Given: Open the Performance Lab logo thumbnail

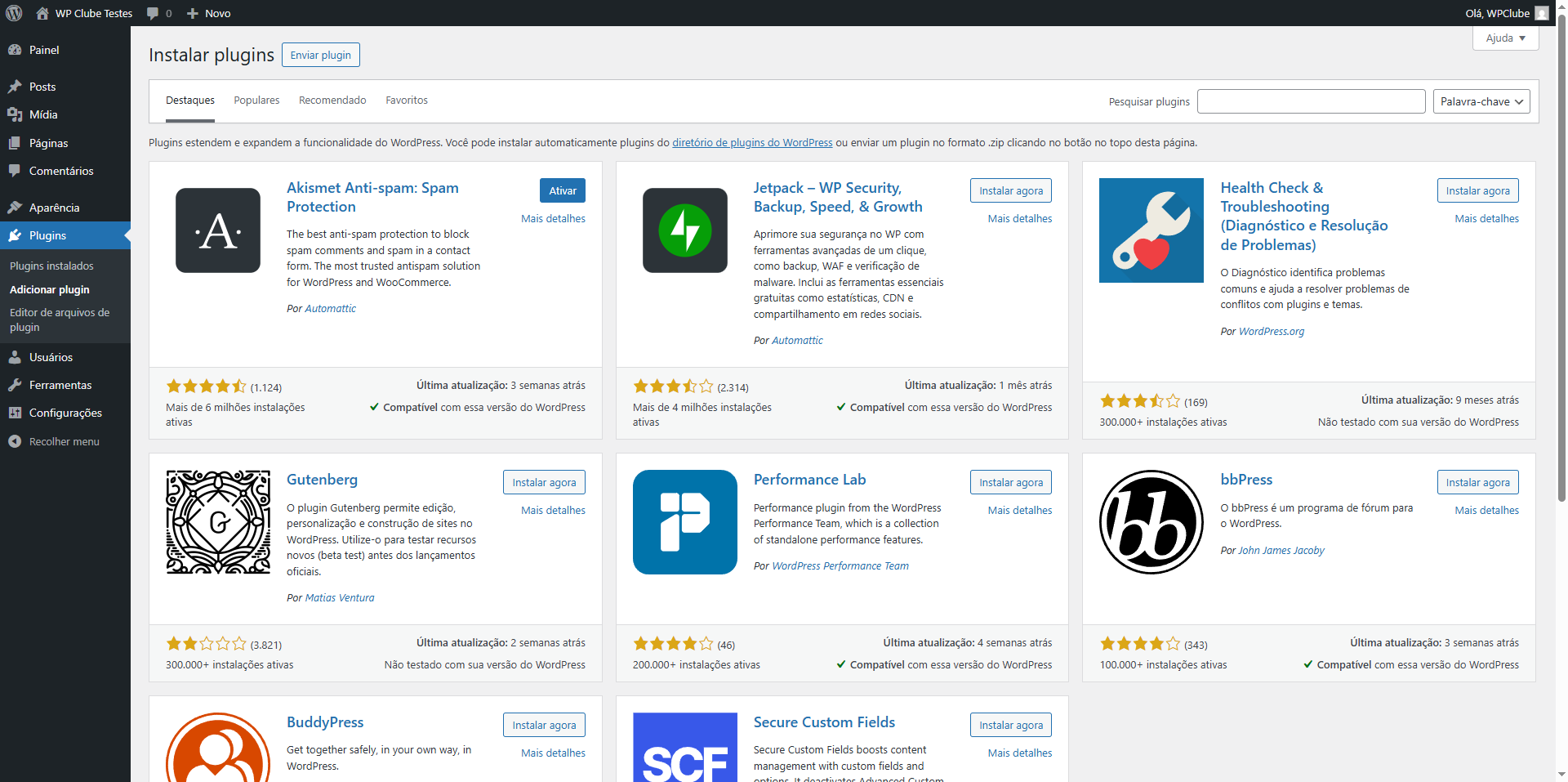Looking at the screenshot, I should click(x=685, y=522).
